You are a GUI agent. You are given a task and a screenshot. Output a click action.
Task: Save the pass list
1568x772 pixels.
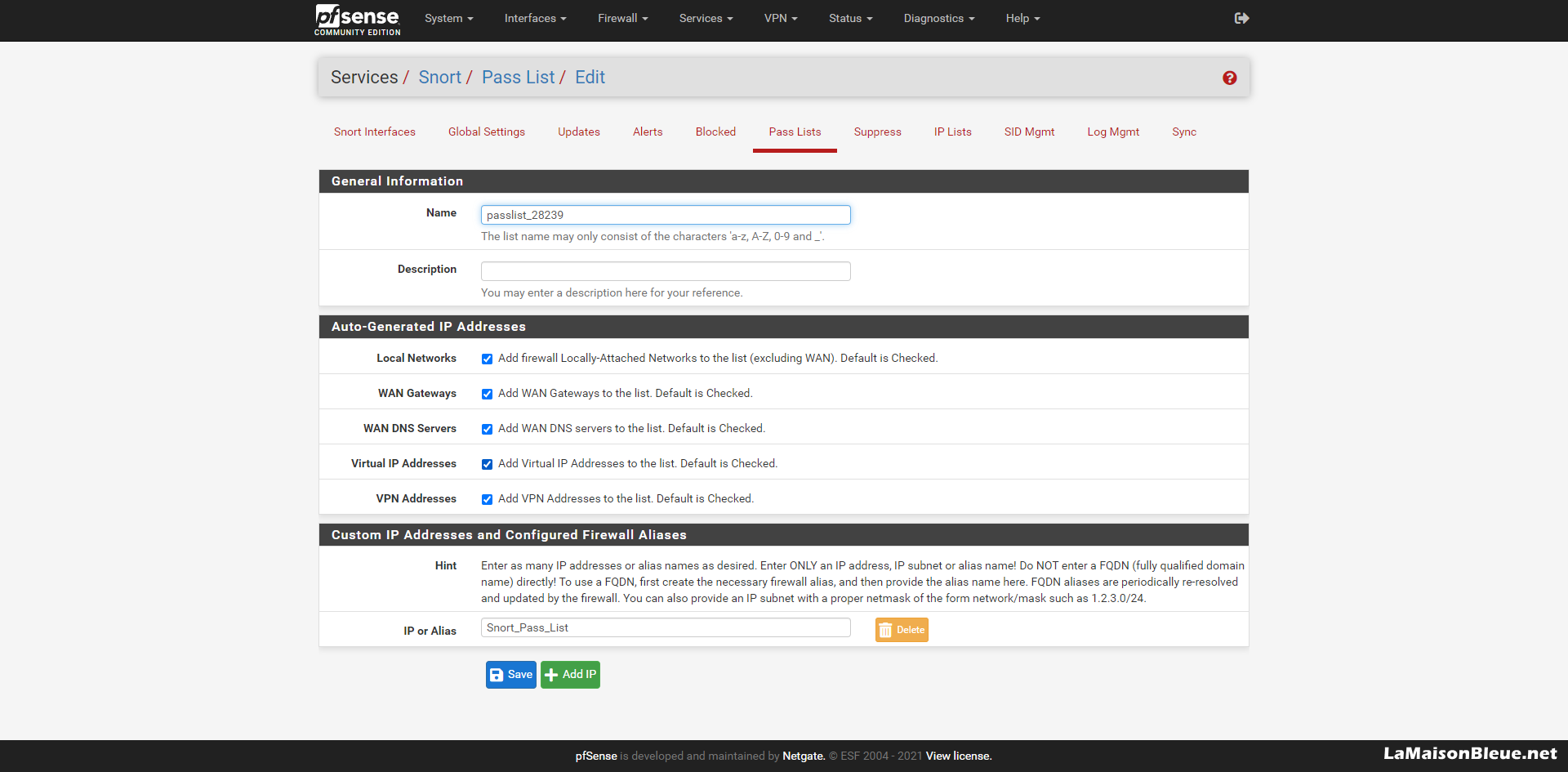(511, 675)
